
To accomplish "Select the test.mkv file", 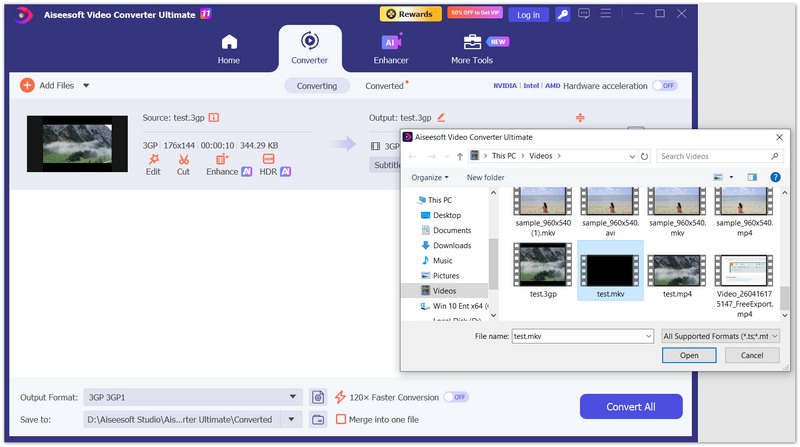I will pos(610,270).
